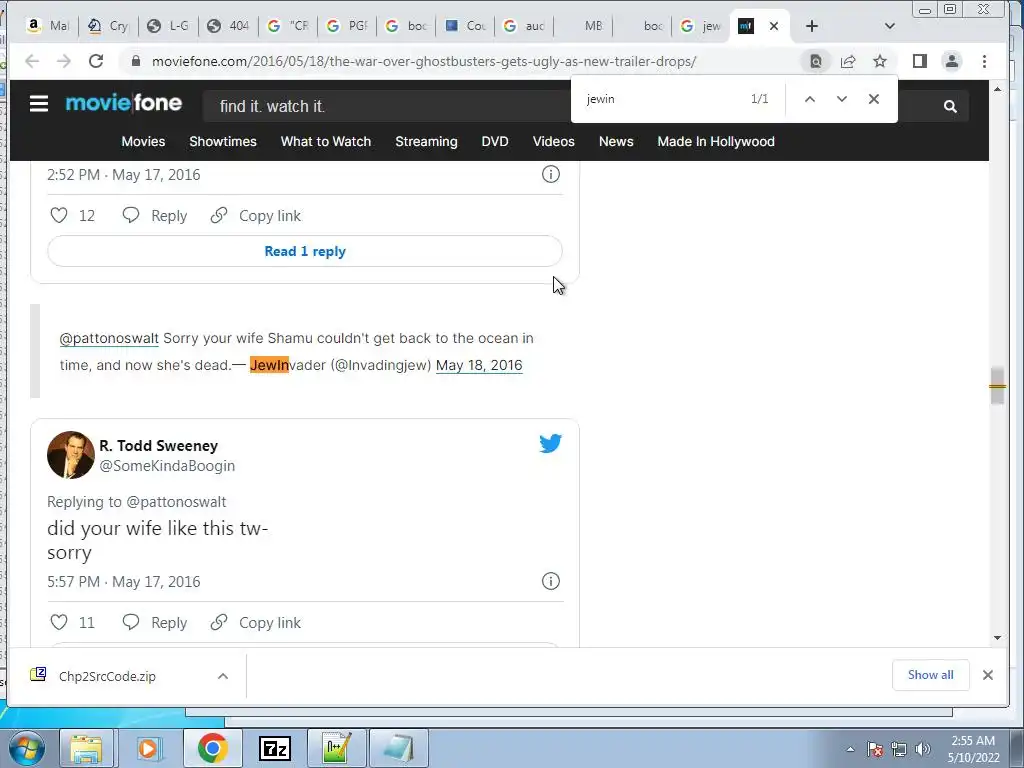
Task: Toggle the browser side panel
Action: click(920, 61)
